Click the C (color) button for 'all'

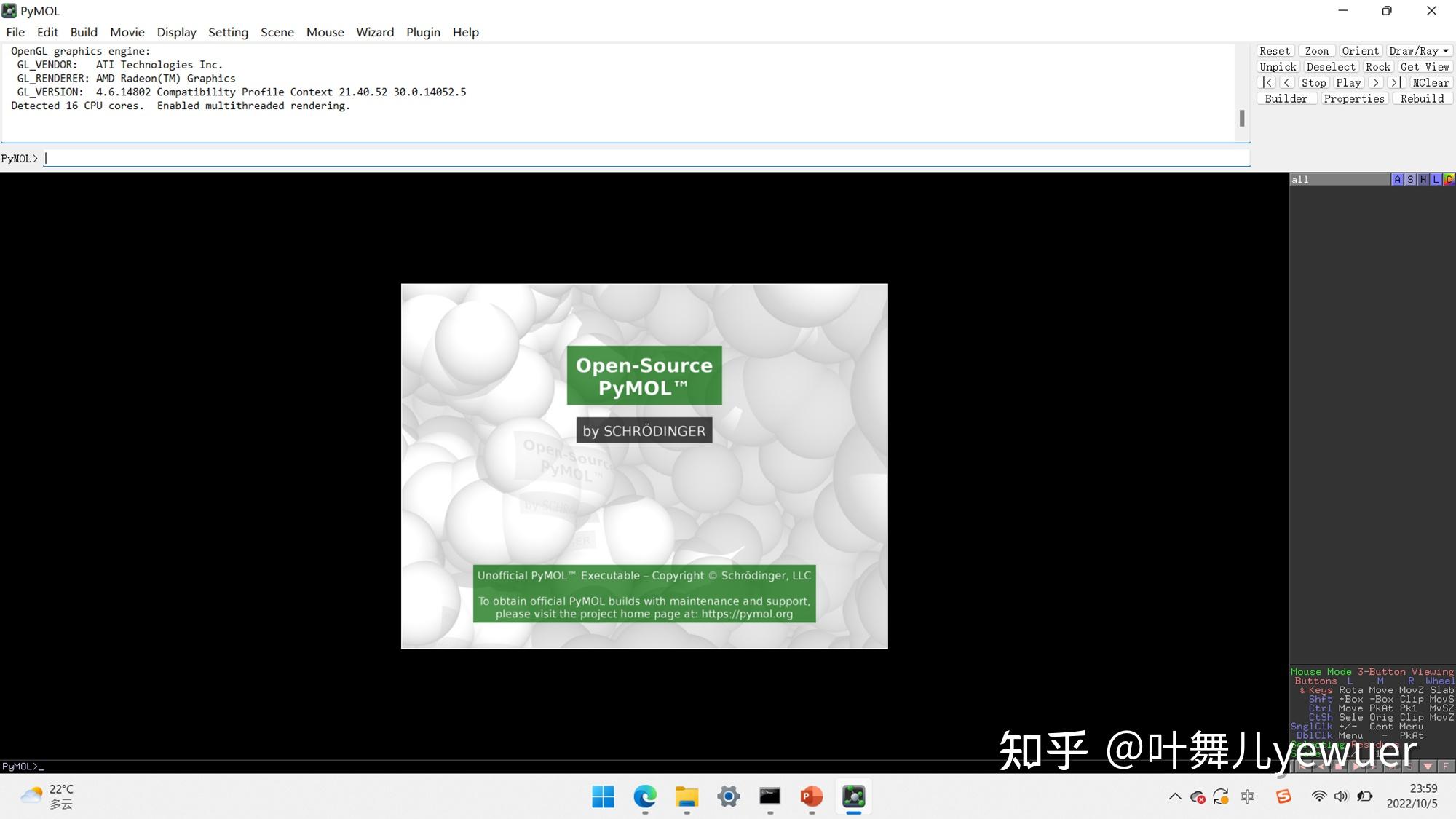coord(1449,179)
